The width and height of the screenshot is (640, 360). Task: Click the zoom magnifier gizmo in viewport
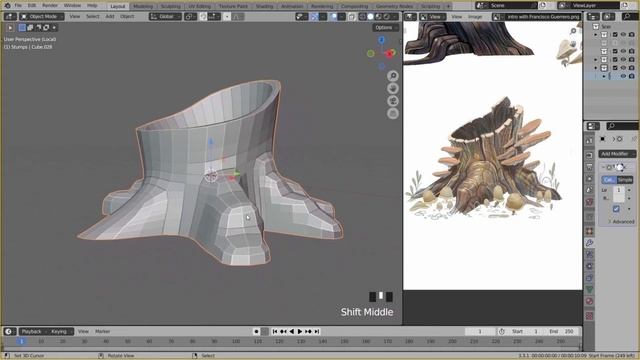click(393, 76)
